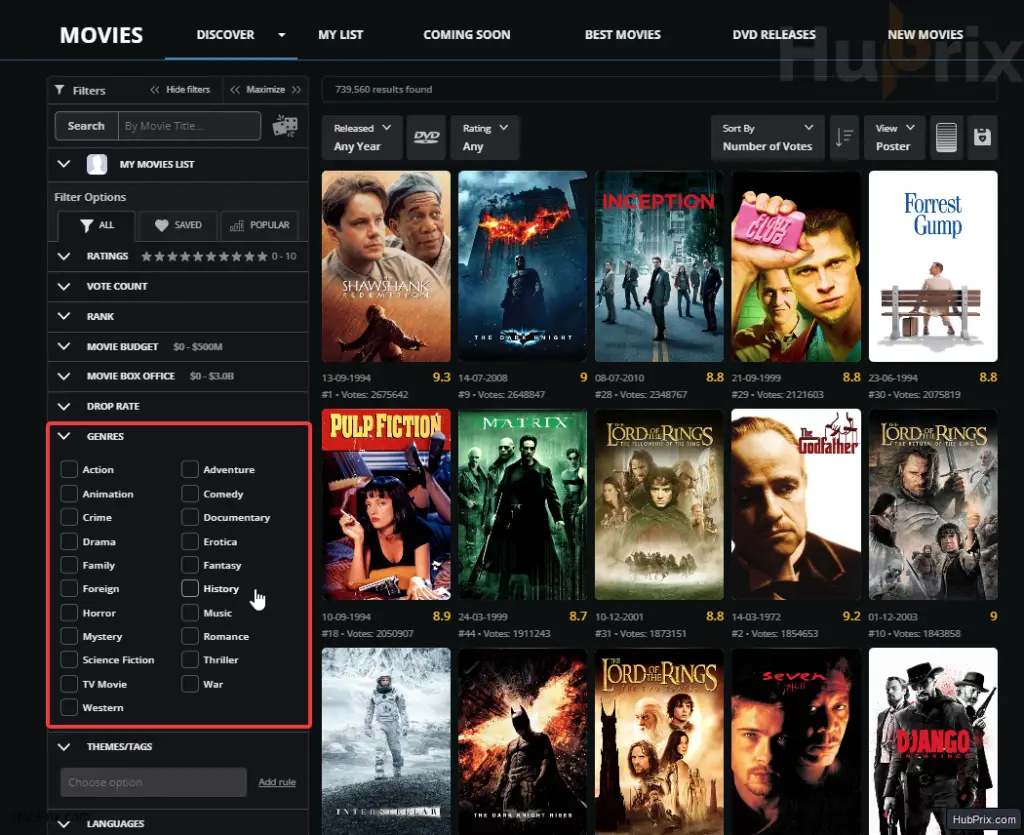This screenshot has height=835, width=1024.
Task: Expand the Ratings filter section
Action: click(64, 257)
